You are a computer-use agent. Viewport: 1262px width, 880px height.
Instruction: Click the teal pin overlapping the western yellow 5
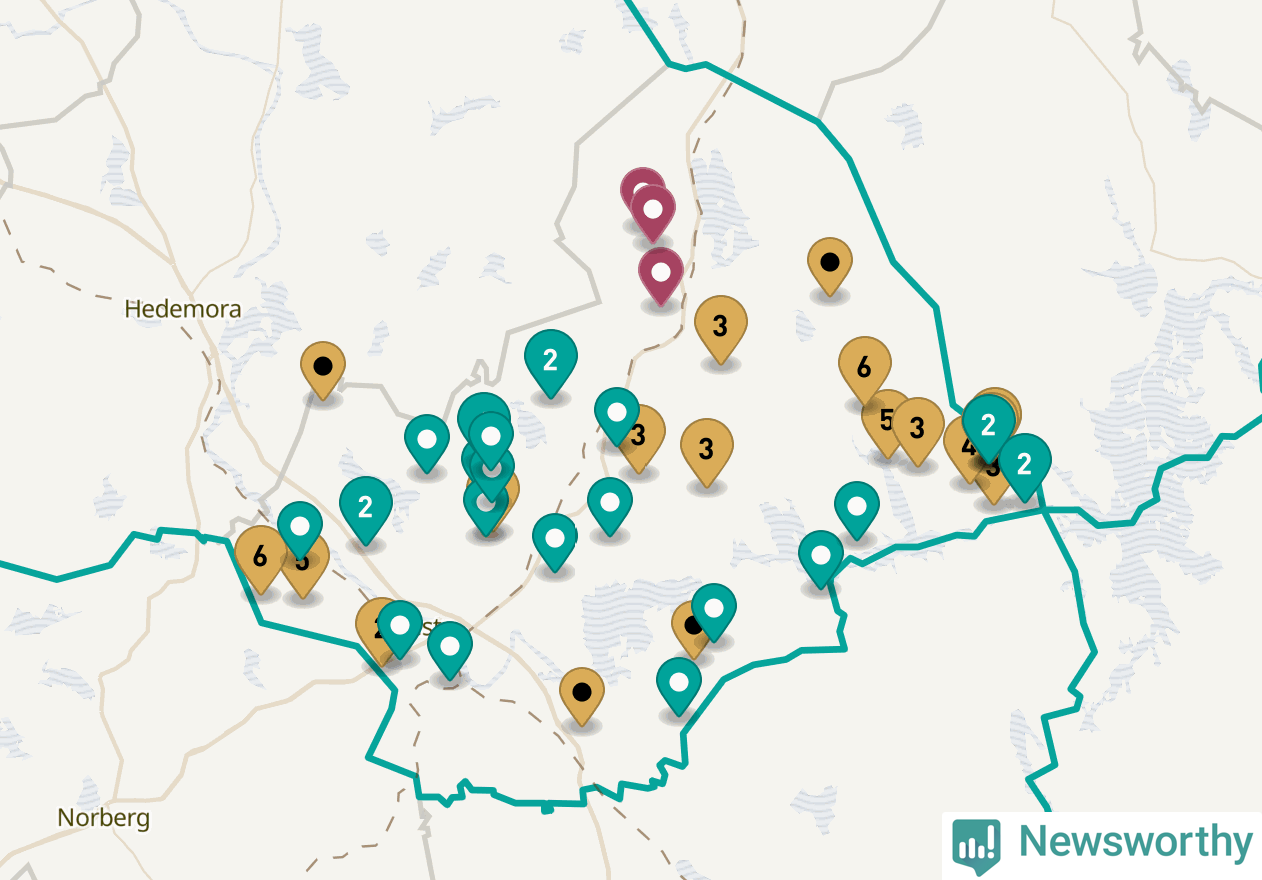[x=300, y=530]
